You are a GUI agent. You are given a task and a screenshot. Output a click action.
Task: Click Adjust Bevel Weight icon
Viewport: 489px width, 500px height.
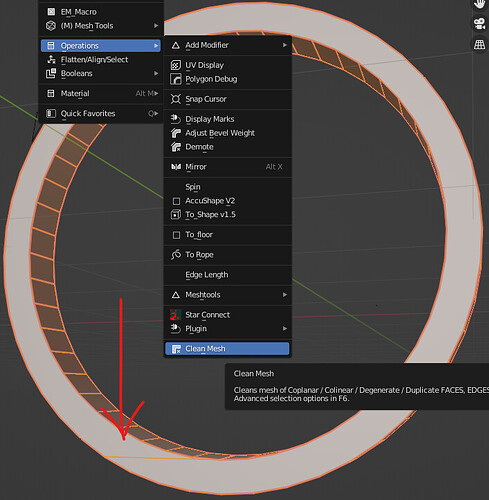coord(176,133)
